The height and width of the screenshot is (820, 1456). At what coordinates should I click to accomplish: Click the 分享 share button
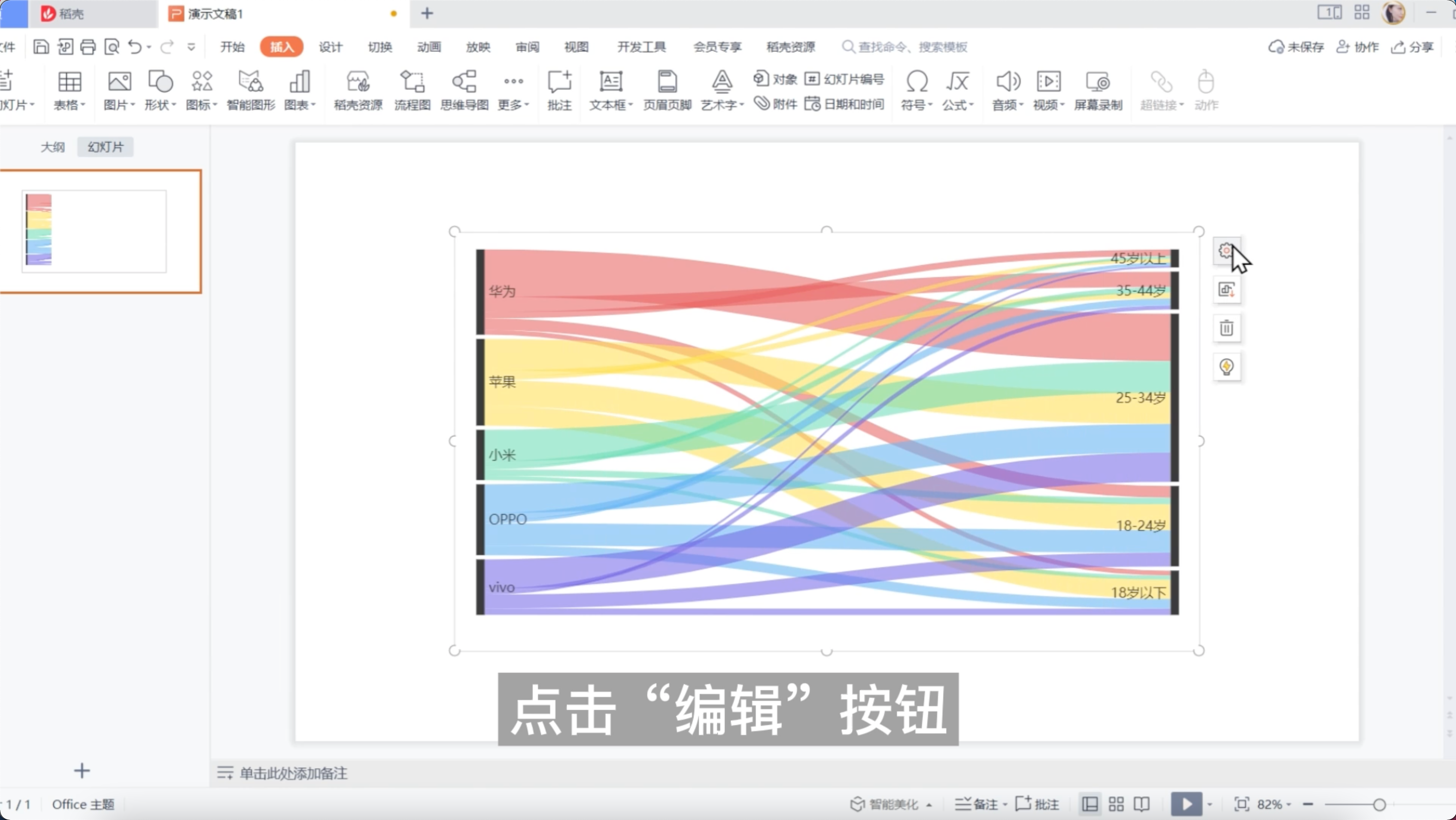point(1412,47)
